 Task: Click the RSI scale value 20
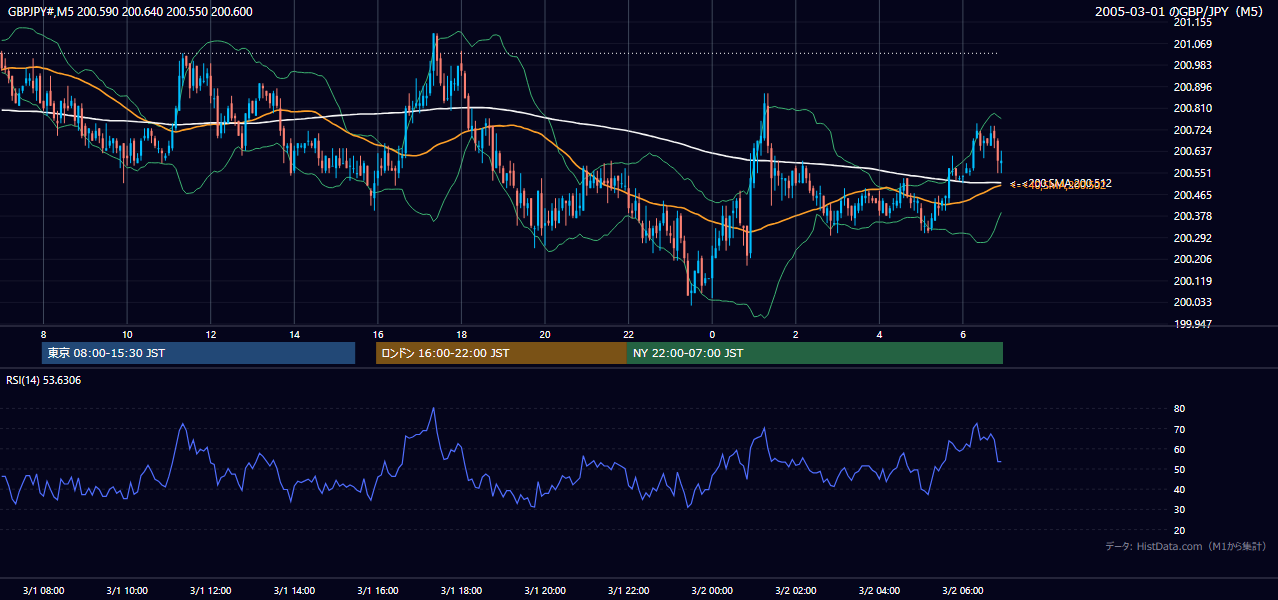pyautogui.click(x=1179, y=530)
